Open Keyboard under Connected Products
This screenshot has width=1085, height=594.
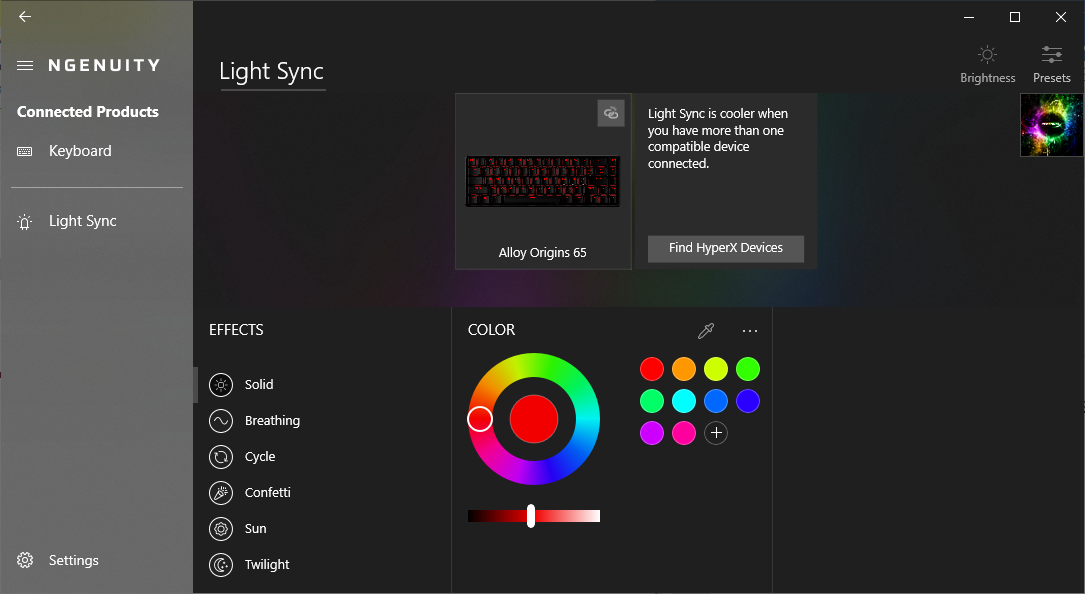point(97,151)
